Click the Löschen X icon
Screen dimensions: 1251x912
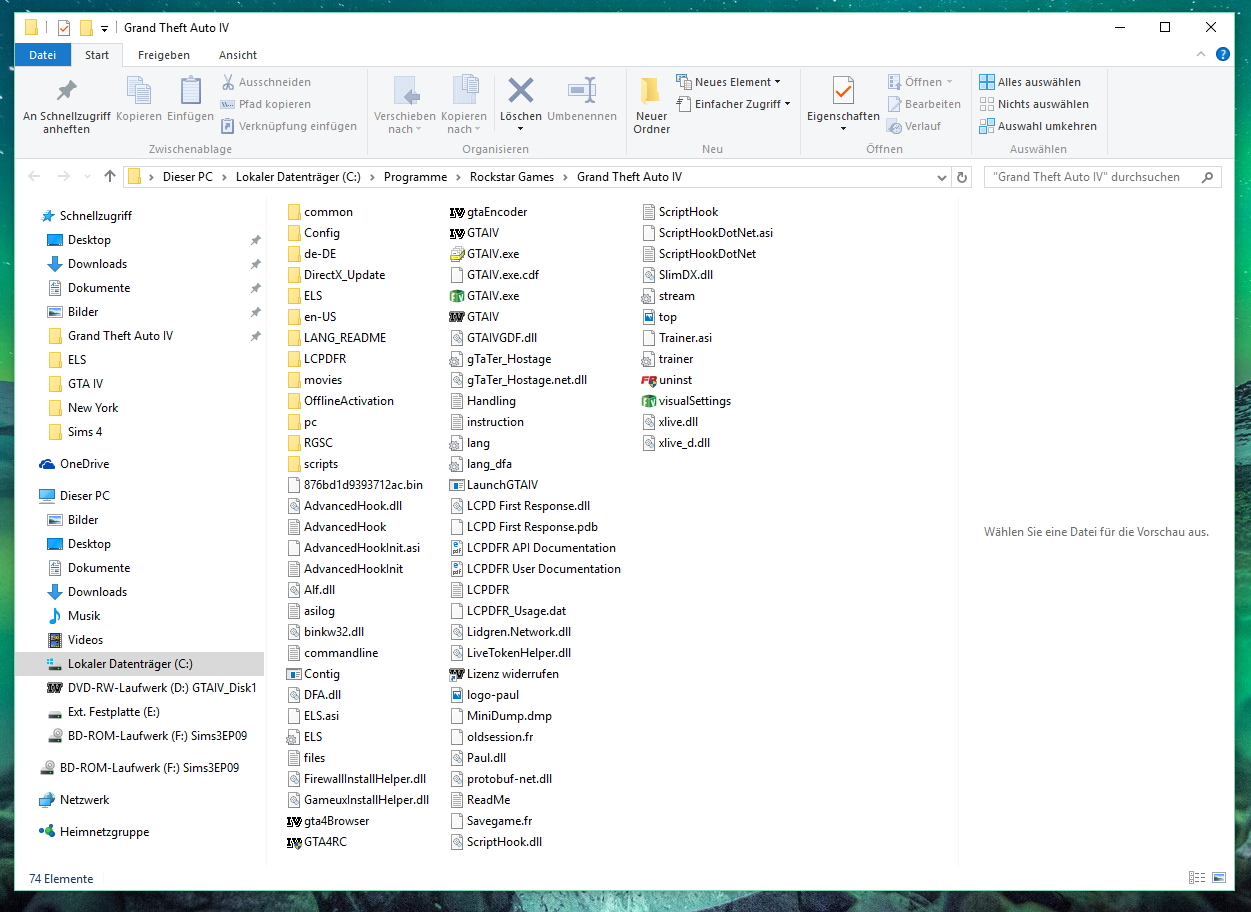521,91
